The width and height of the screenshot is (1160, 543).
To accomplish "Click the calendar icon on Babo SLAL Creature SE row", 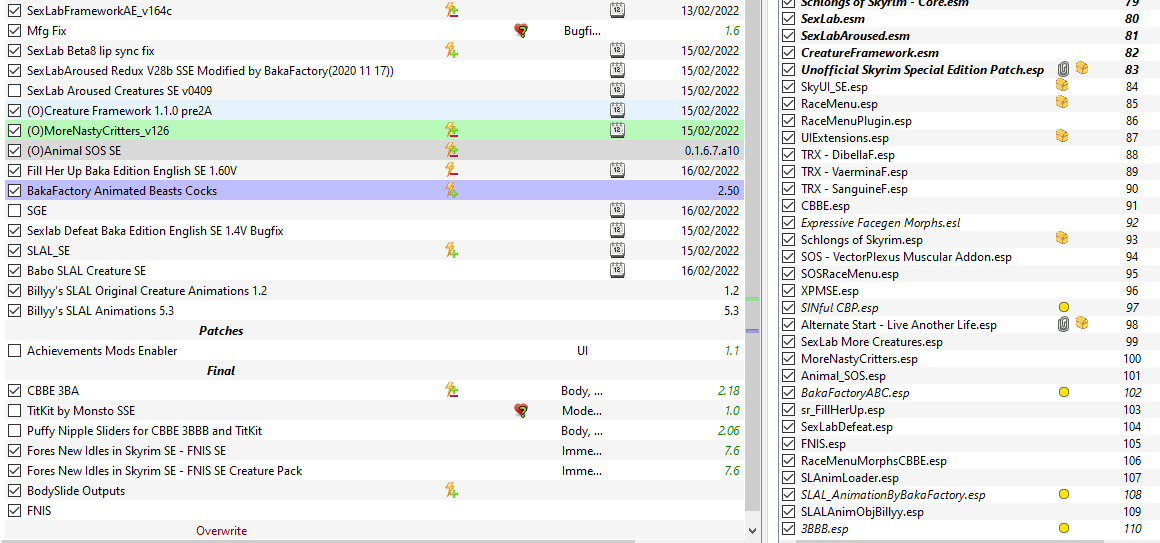I will (617, 270).
